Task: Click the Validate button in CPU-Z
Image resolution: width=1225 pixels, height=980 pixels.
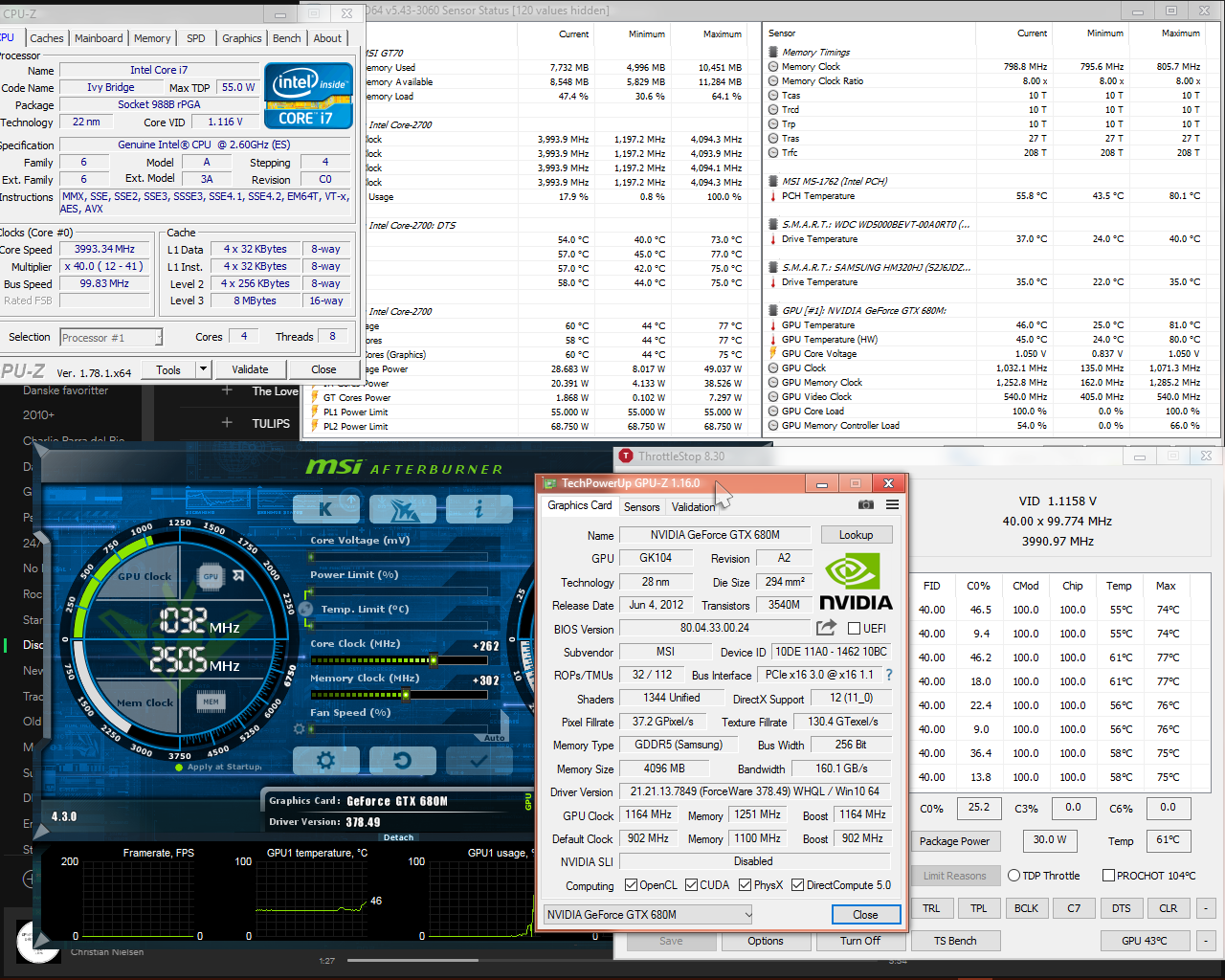Action: coord(250,369)
